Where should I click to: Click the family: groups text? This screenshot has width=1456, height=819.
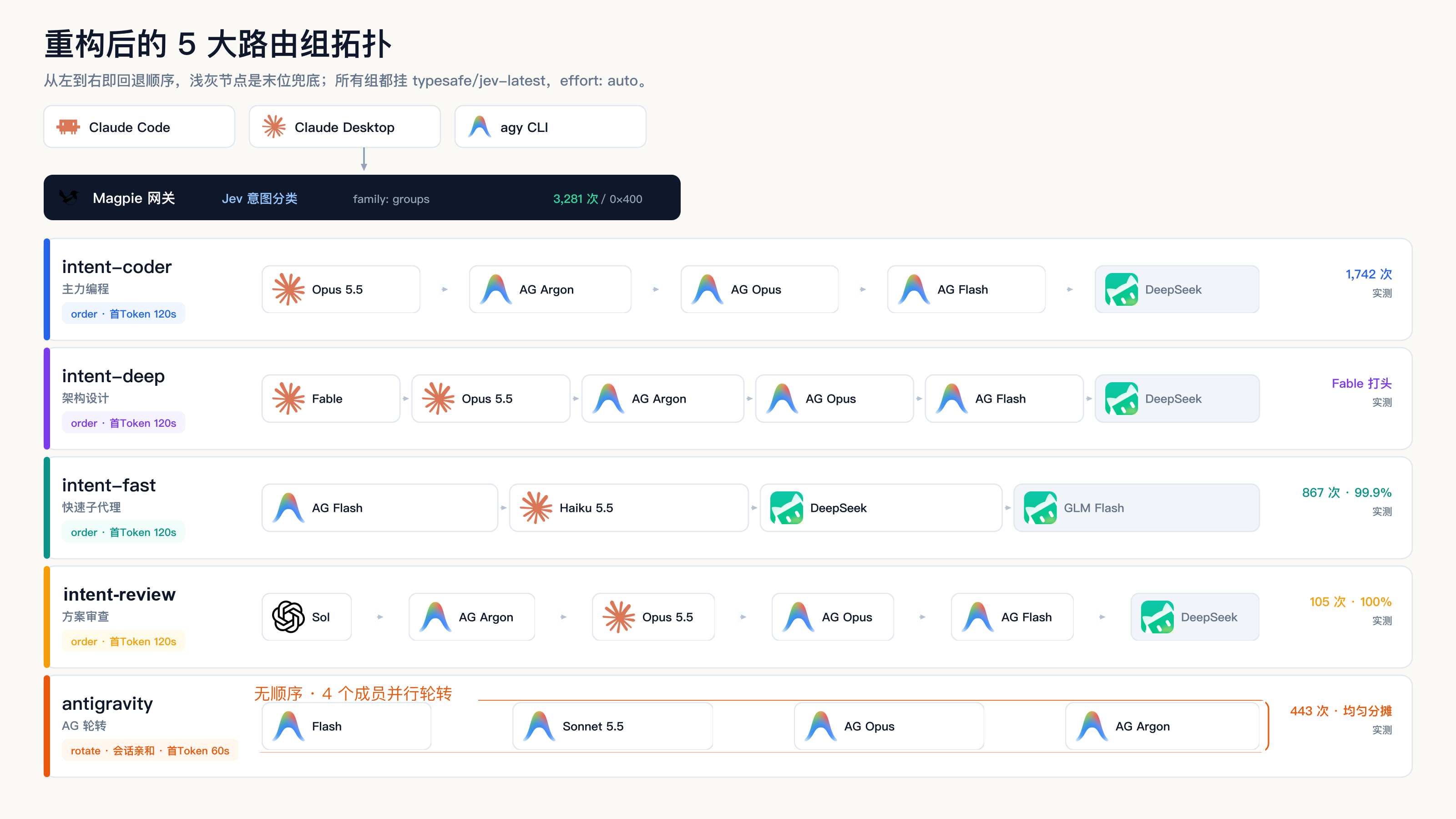click(391, 199)
